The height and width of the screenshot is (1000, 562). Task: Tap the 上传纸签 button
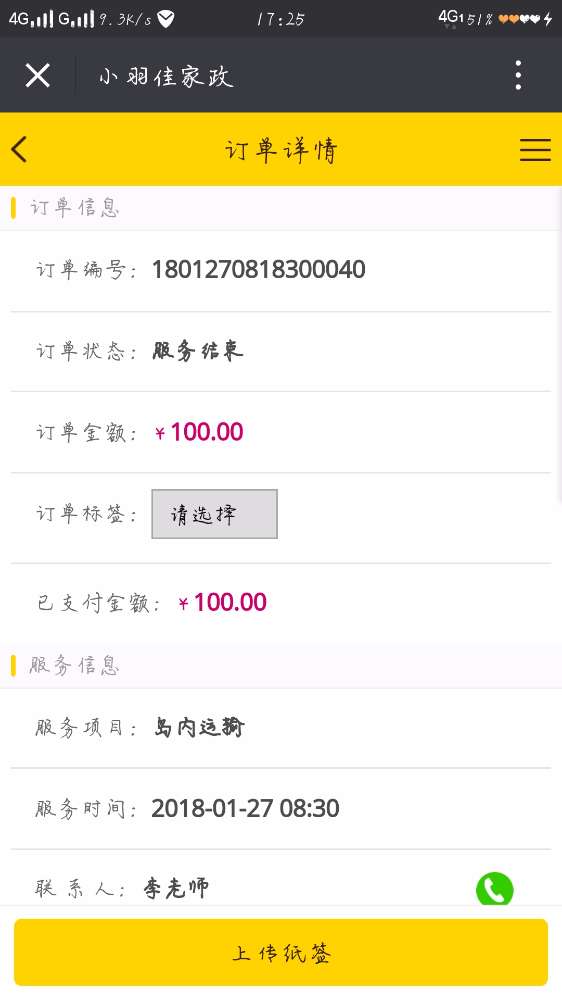point(281,952)
